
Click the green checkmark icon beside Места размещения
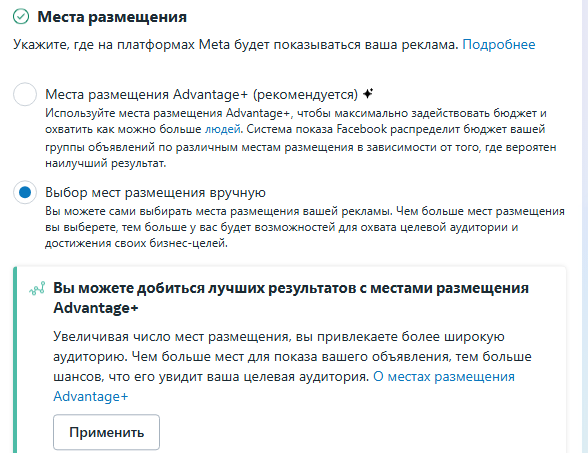point(21,16)
